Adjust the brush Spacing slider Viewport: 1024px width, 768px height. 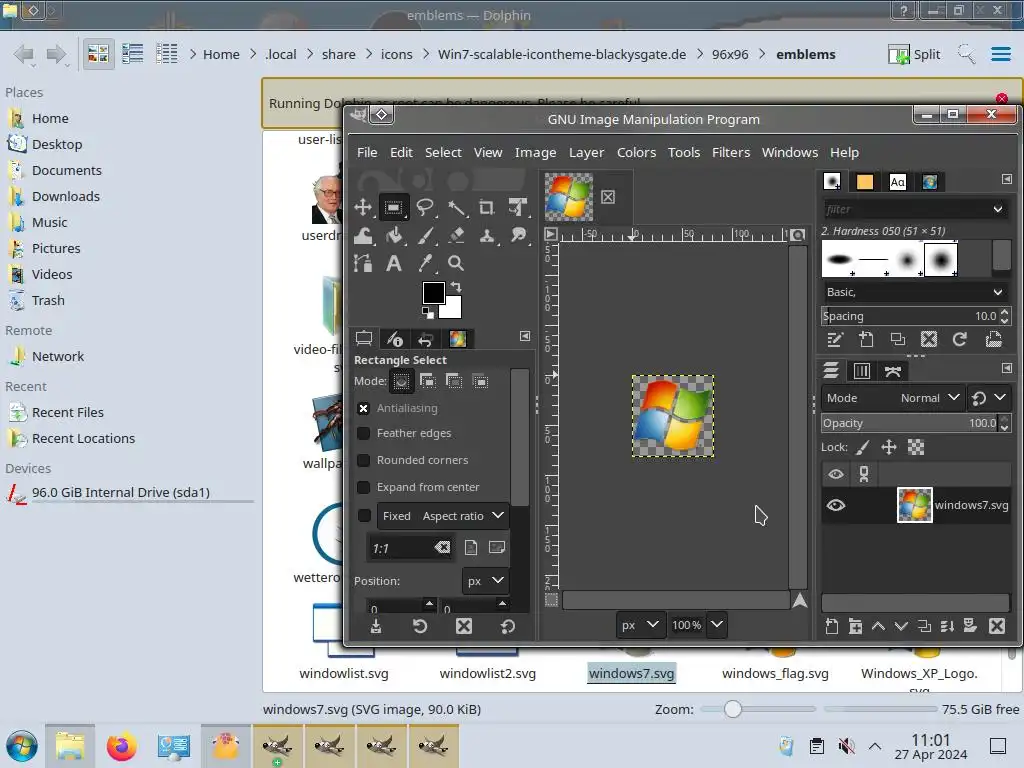pyautogui.click(x=909, y=316)
